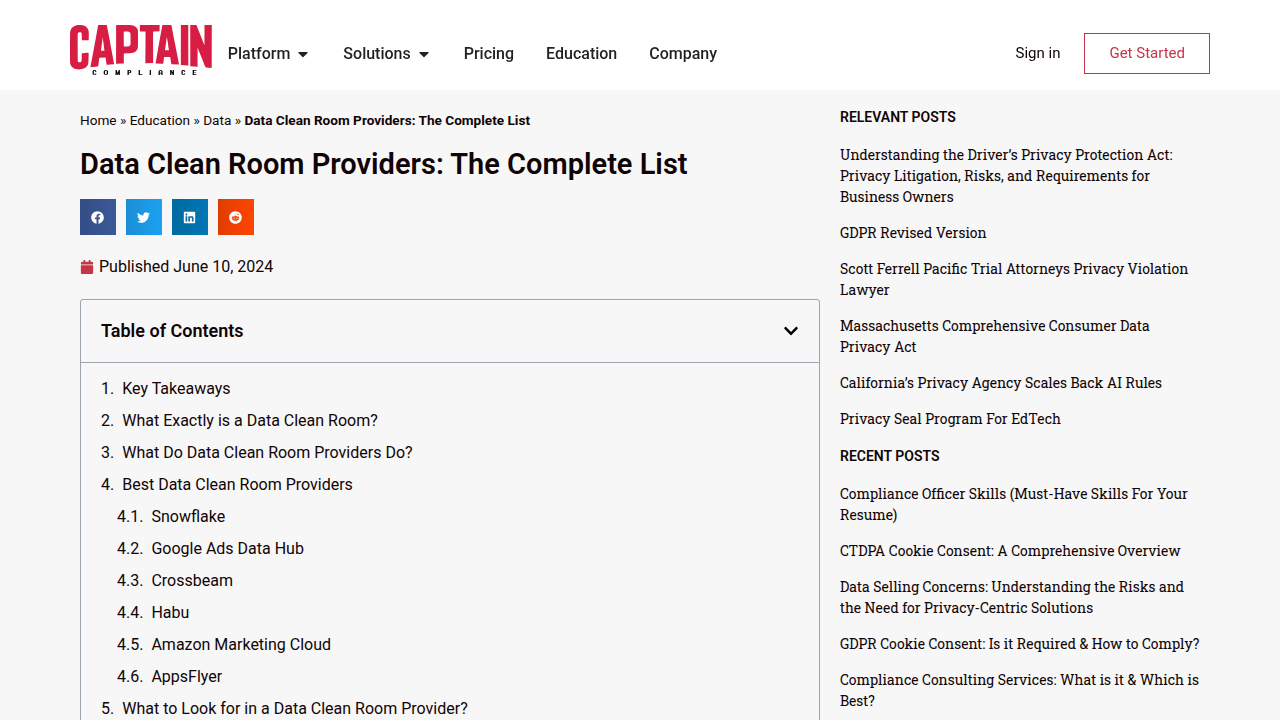The height and width of the screenshot is (720, 1280).
Task: Share the article on Facebook
Action: [x=98, y=217]
